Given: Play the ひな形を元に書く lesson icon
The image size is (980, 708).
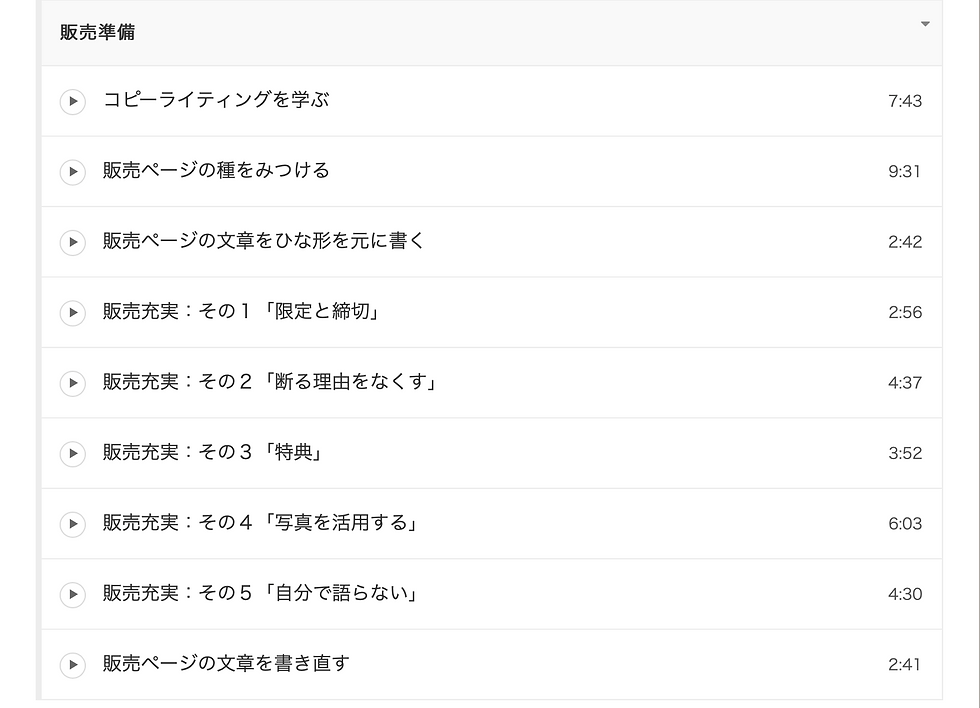Looking at the screenshot, I should 72,242.
